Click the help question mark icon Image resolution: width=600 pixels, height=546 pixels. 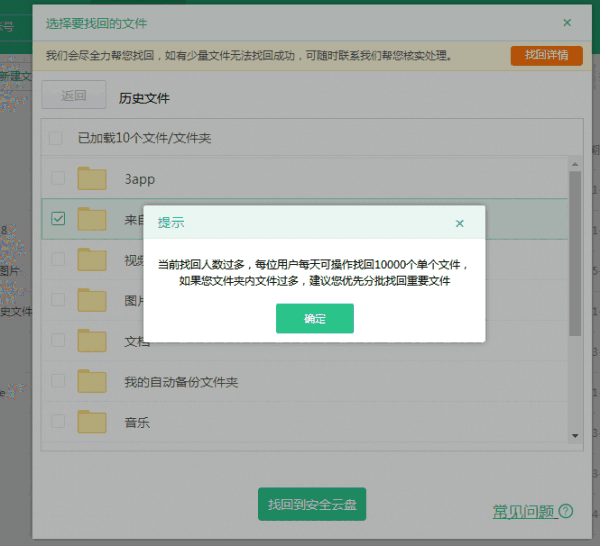point(566,511)
